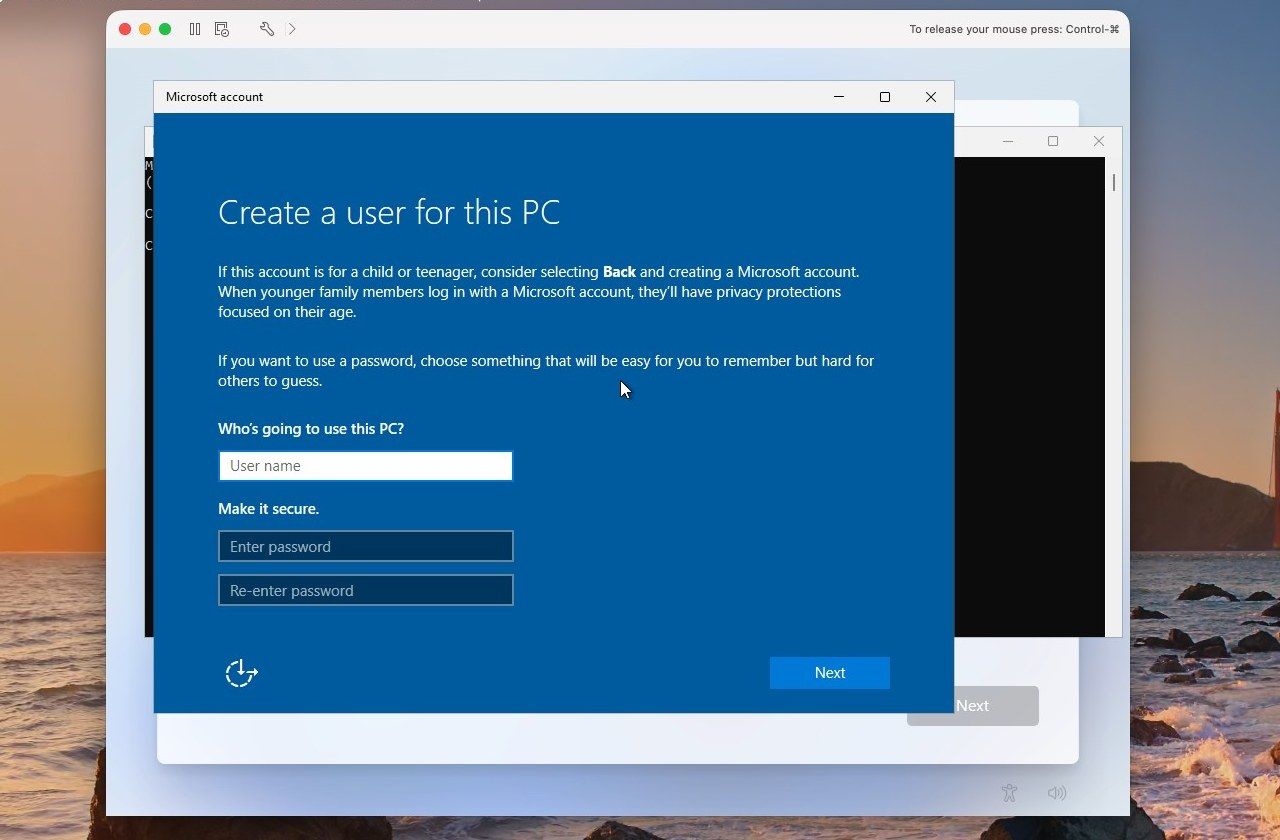The width and height of the screenshot is (1280, 840).
Task: Click the VM pause icon in toolbar
Action: coord(195,29)
